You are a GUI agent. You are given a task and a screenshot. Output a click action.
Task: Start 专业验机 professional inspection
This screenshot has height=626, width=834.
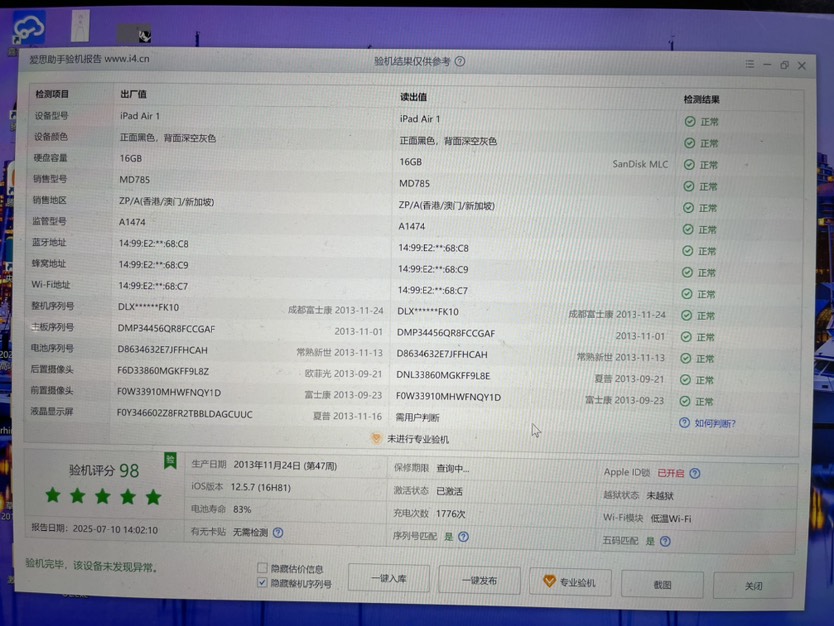(x=570, y=582)
